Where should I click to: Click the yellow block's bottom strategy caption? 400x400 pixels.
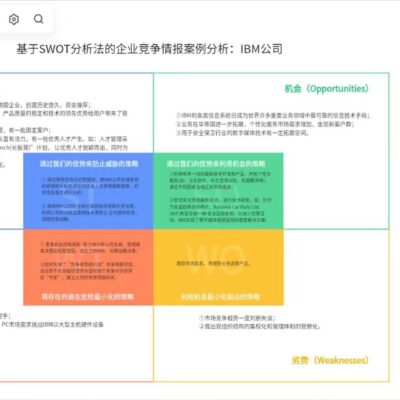click(x=220, y=296)
